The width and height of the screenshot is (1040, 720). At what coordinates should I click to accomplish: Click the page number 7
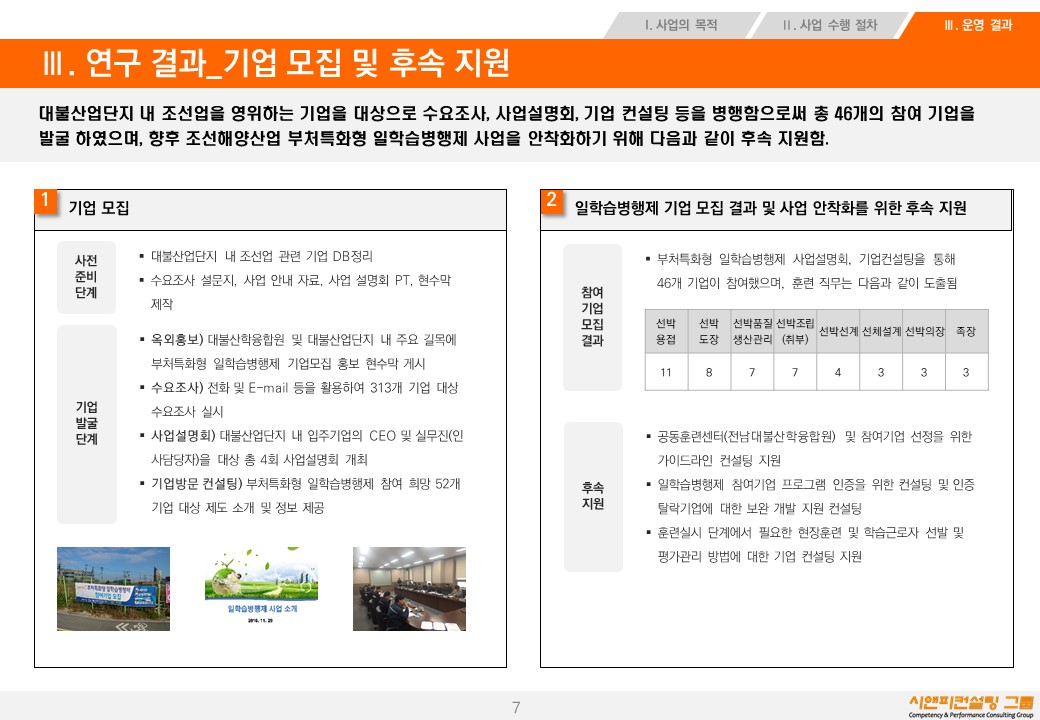coord(516,707)
